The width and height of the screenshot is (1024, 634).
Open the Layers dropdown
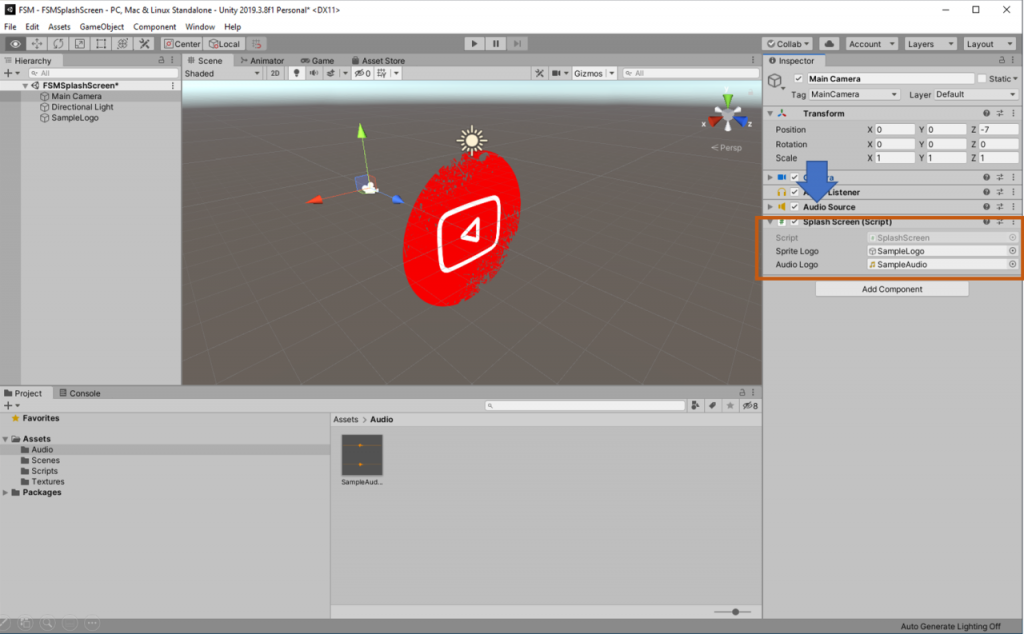931,44
